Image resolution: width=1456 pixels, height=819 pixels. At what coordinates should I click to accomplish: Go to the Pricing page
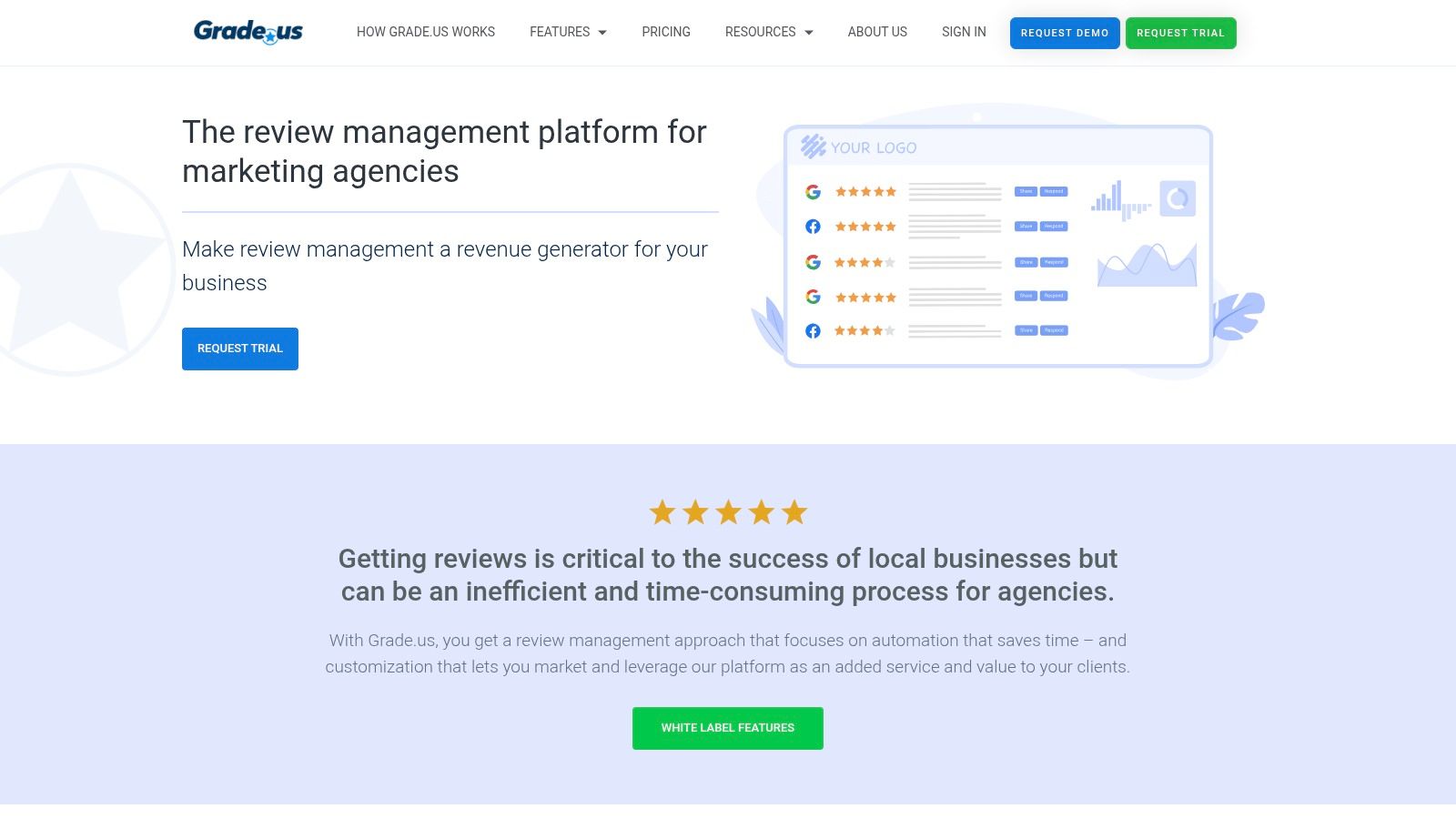coord(666,32)
